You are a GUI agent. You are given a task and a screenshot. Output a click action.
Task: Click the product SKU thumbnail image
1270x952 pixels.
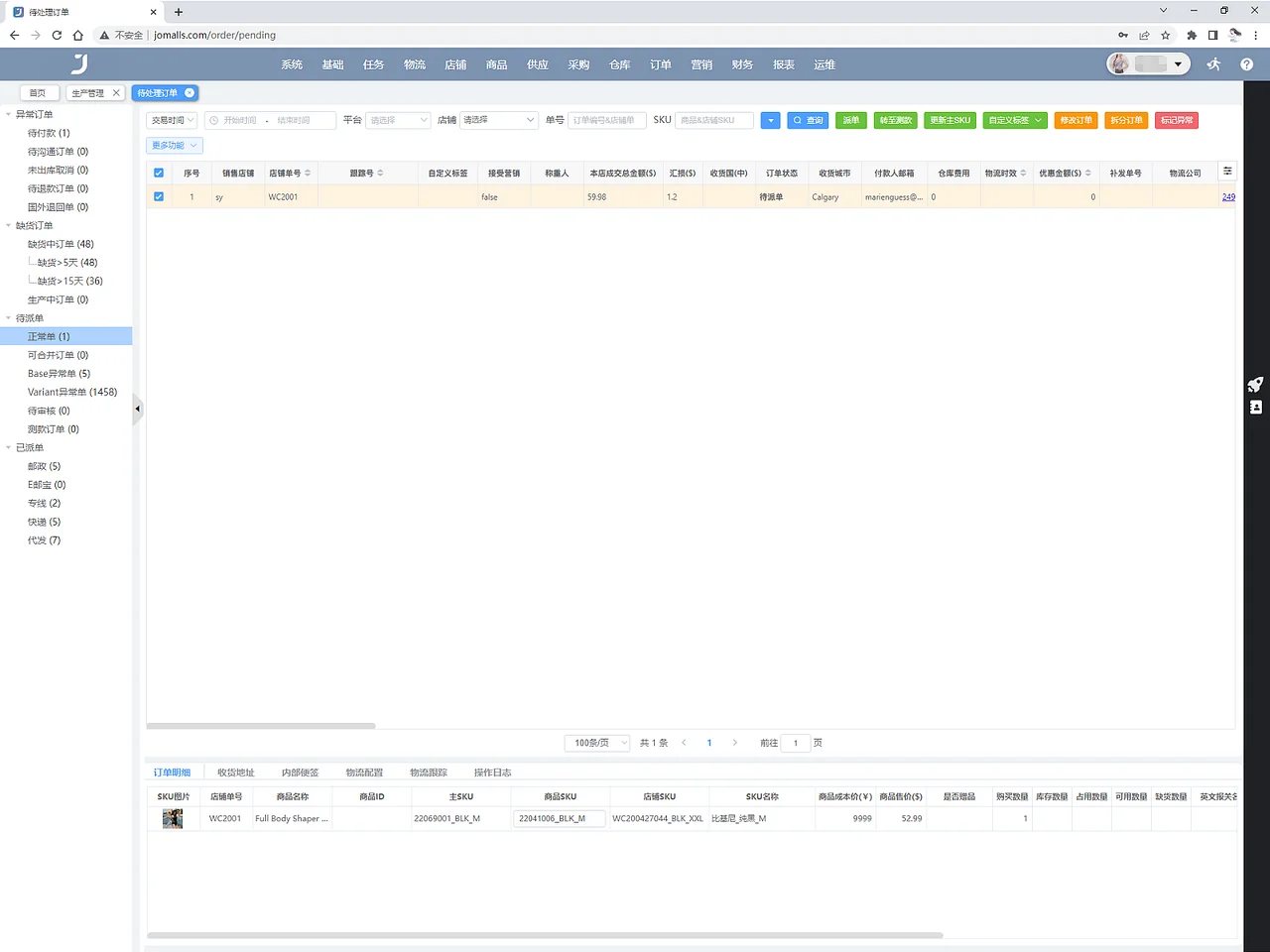tap(172, 818)
